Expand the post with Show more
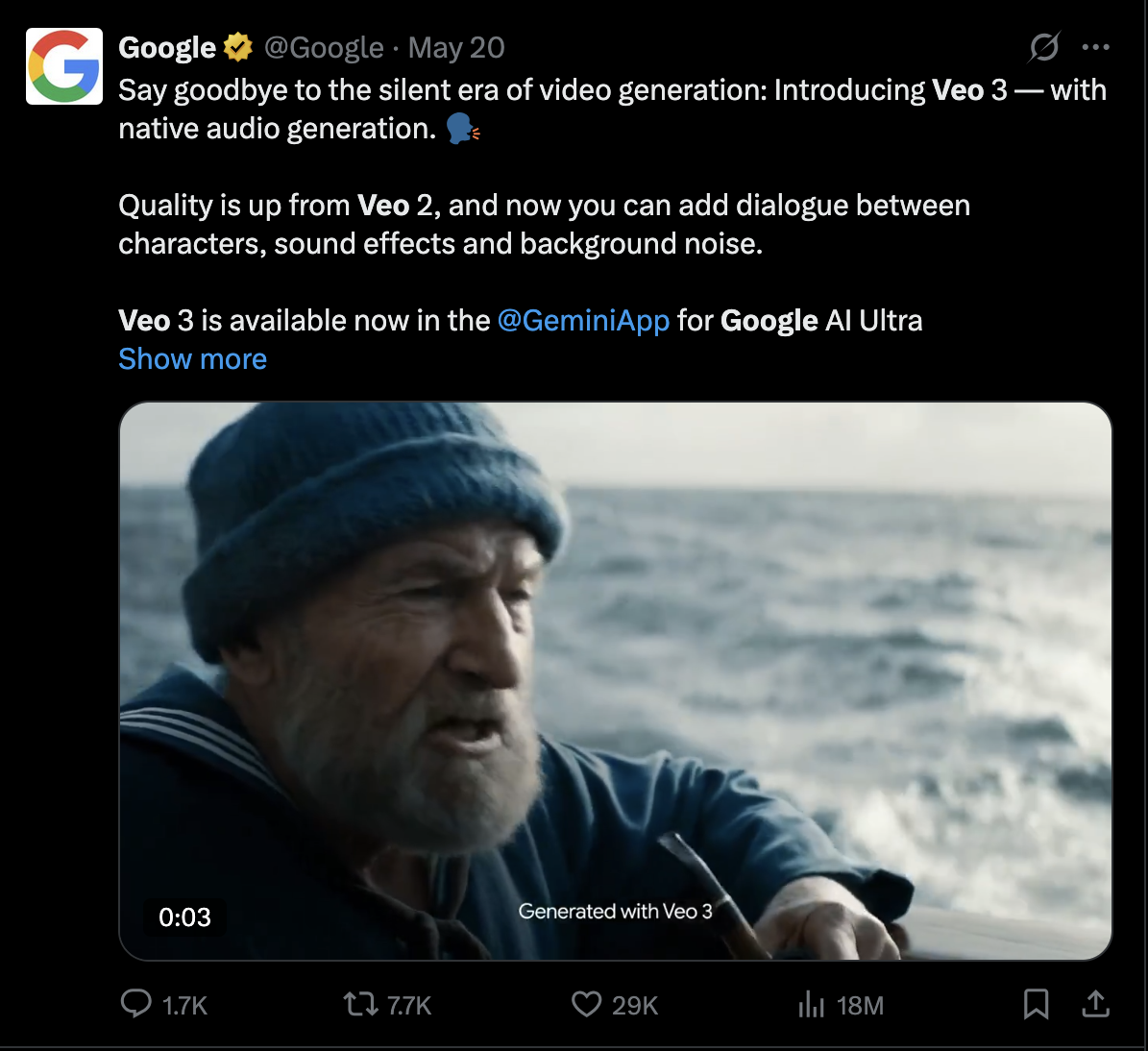 pos(192,358)
